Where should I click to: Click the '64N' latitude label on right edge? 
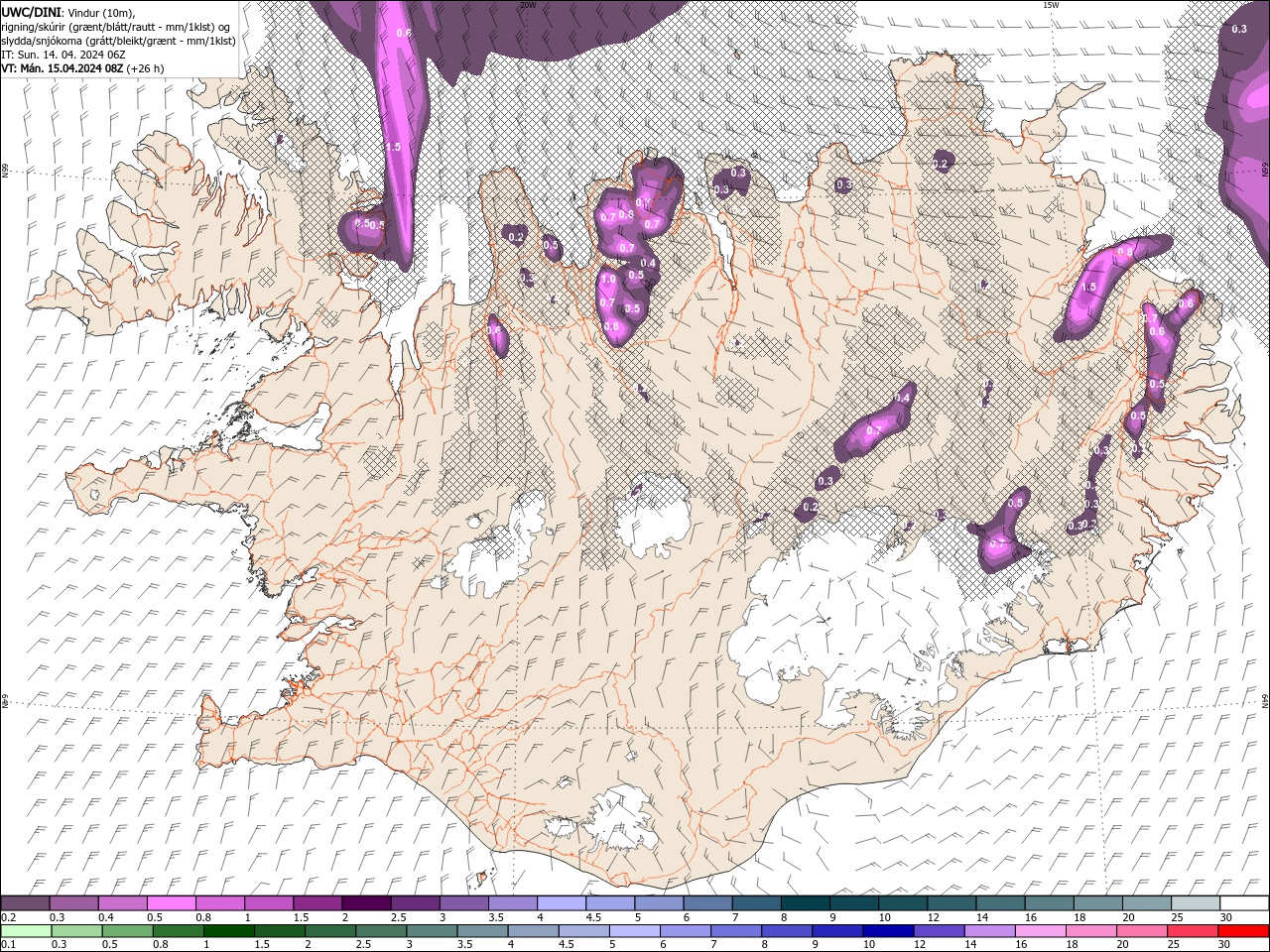tap(1265, 700)
